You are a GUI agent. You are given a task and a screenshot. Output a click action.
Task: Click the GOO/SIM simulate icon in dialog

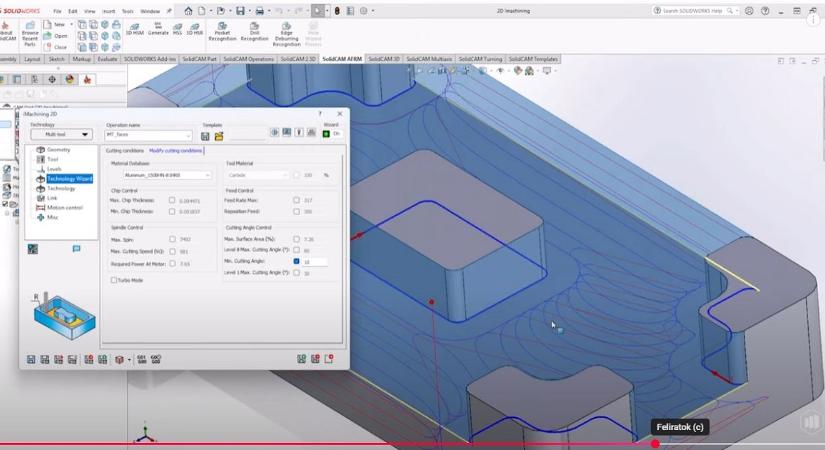click(x=142, y=359)
